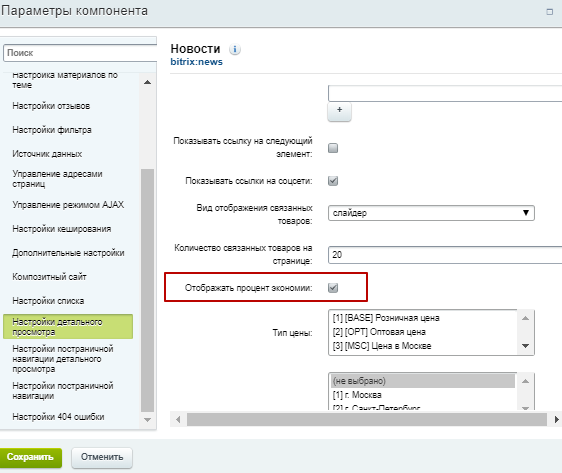Click the plus button to add a field

pos(339,111)
